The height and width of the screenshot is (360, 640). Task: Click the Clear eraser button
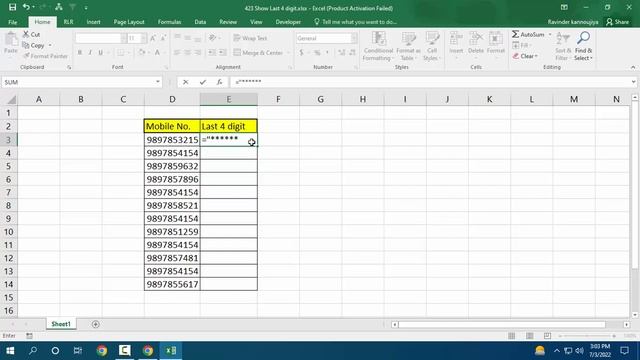526,56
